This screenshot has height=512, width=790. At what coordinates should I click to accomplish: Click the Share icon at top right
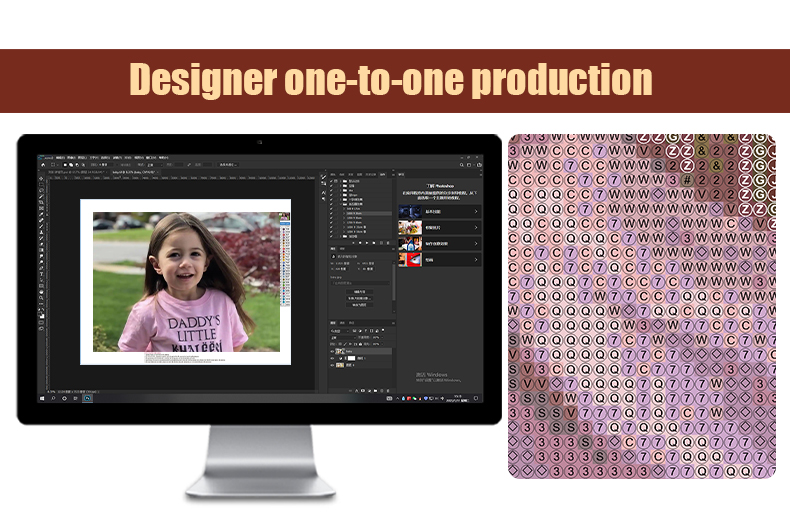pos(479,165)
